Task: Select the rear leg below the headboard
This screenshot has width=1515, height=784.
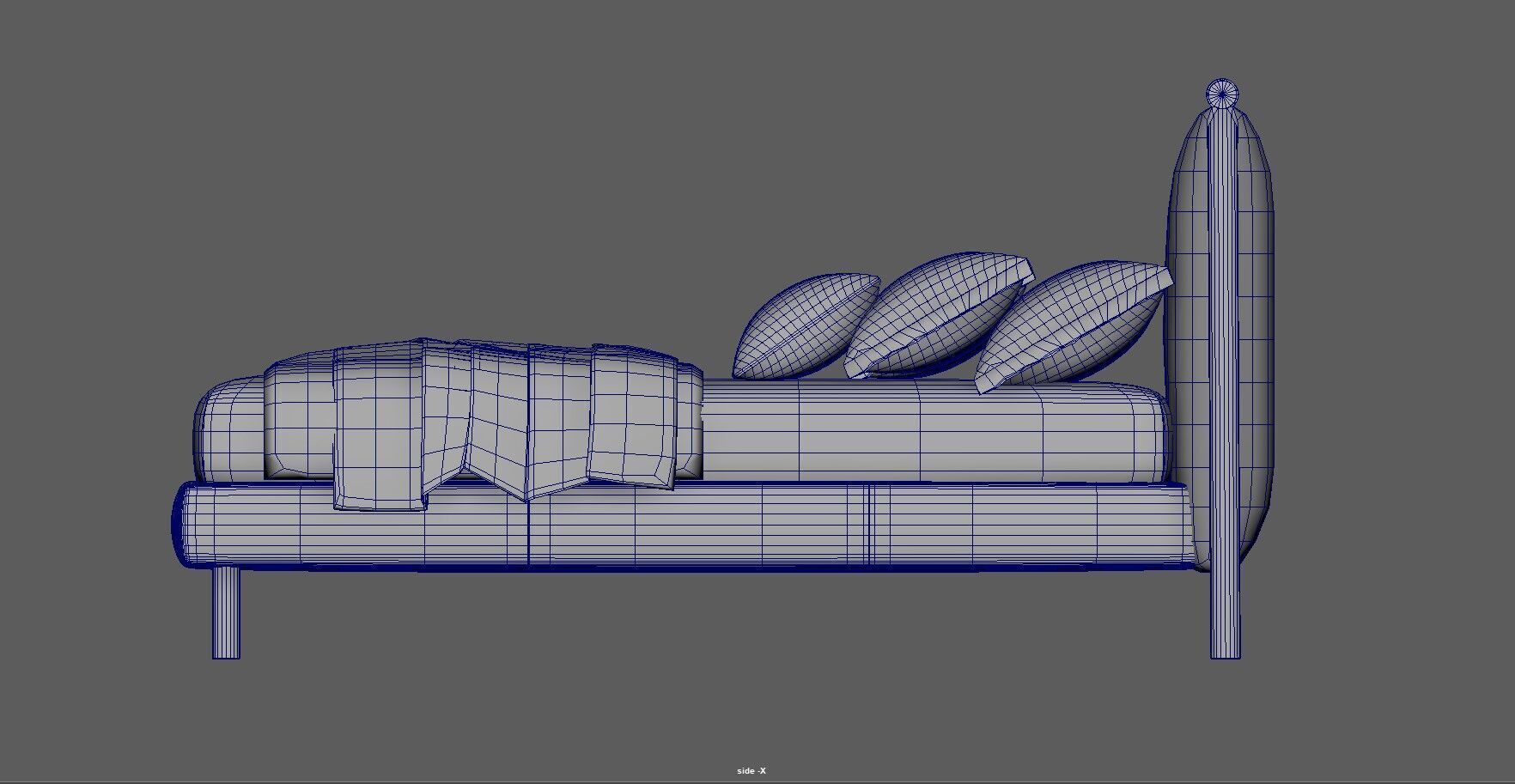Action: click(1226, 614)
